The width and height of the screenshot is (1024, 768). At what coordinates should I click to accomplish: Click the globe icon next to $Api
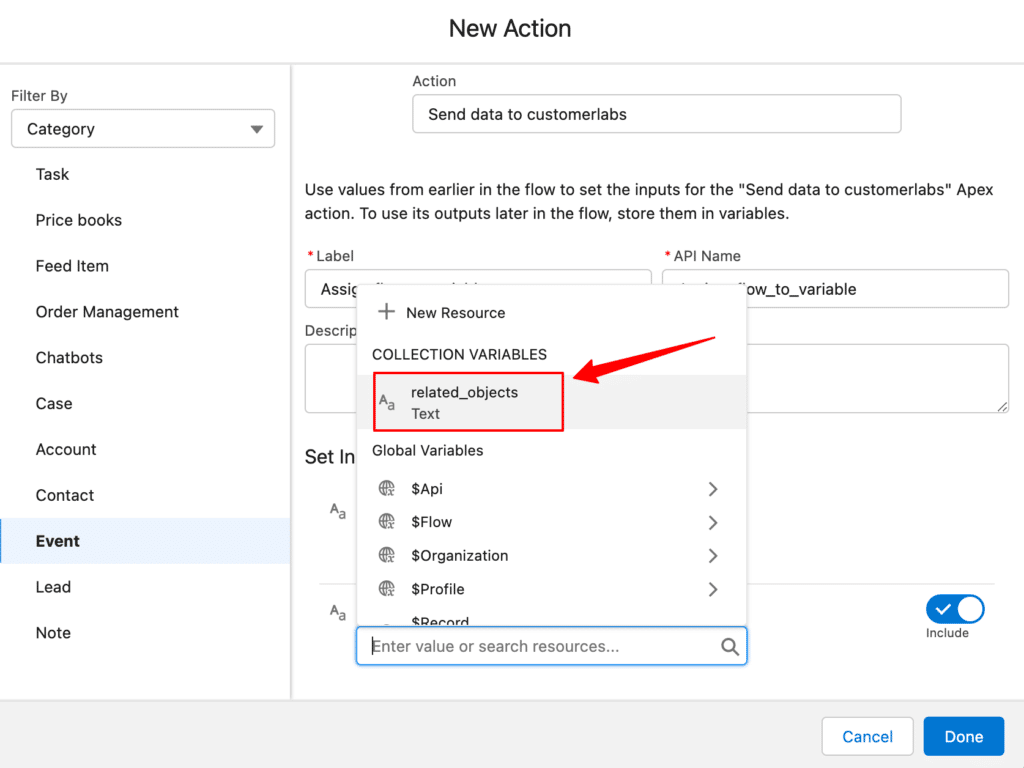coord(387,488)
